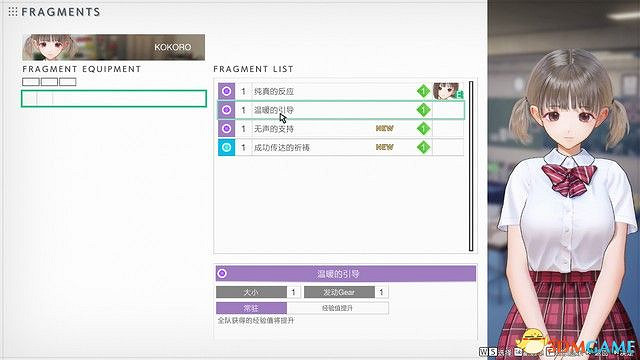This screenshot has width=640, height=360.
Task: Click the 发动Gear label
Action: (339, 292)
